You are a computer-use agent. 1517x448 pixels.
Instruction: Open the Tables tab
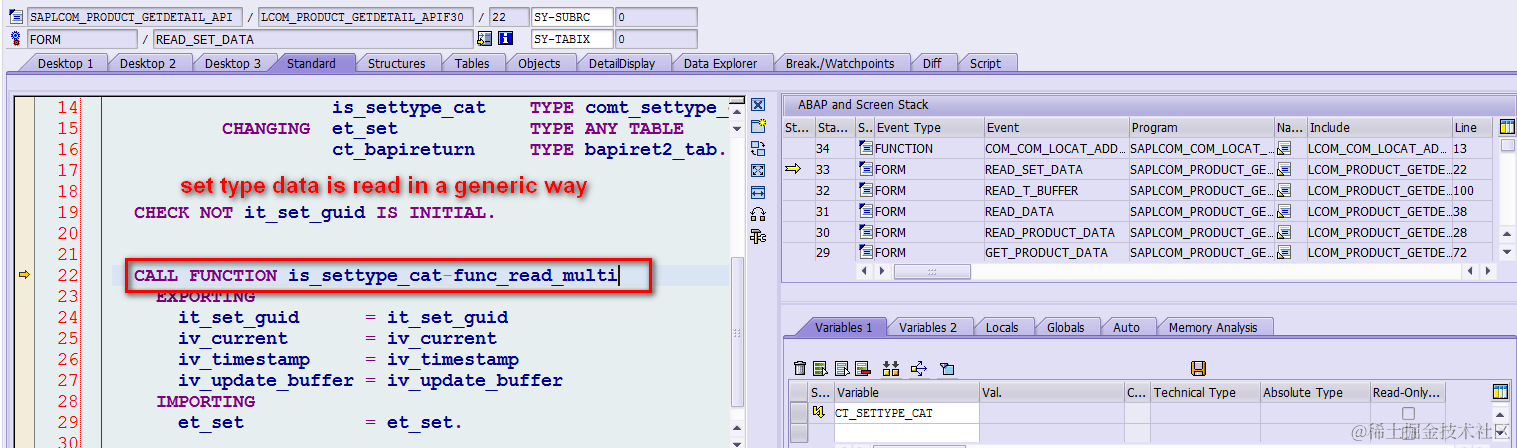pyautogui.click(x=472, y=63)
